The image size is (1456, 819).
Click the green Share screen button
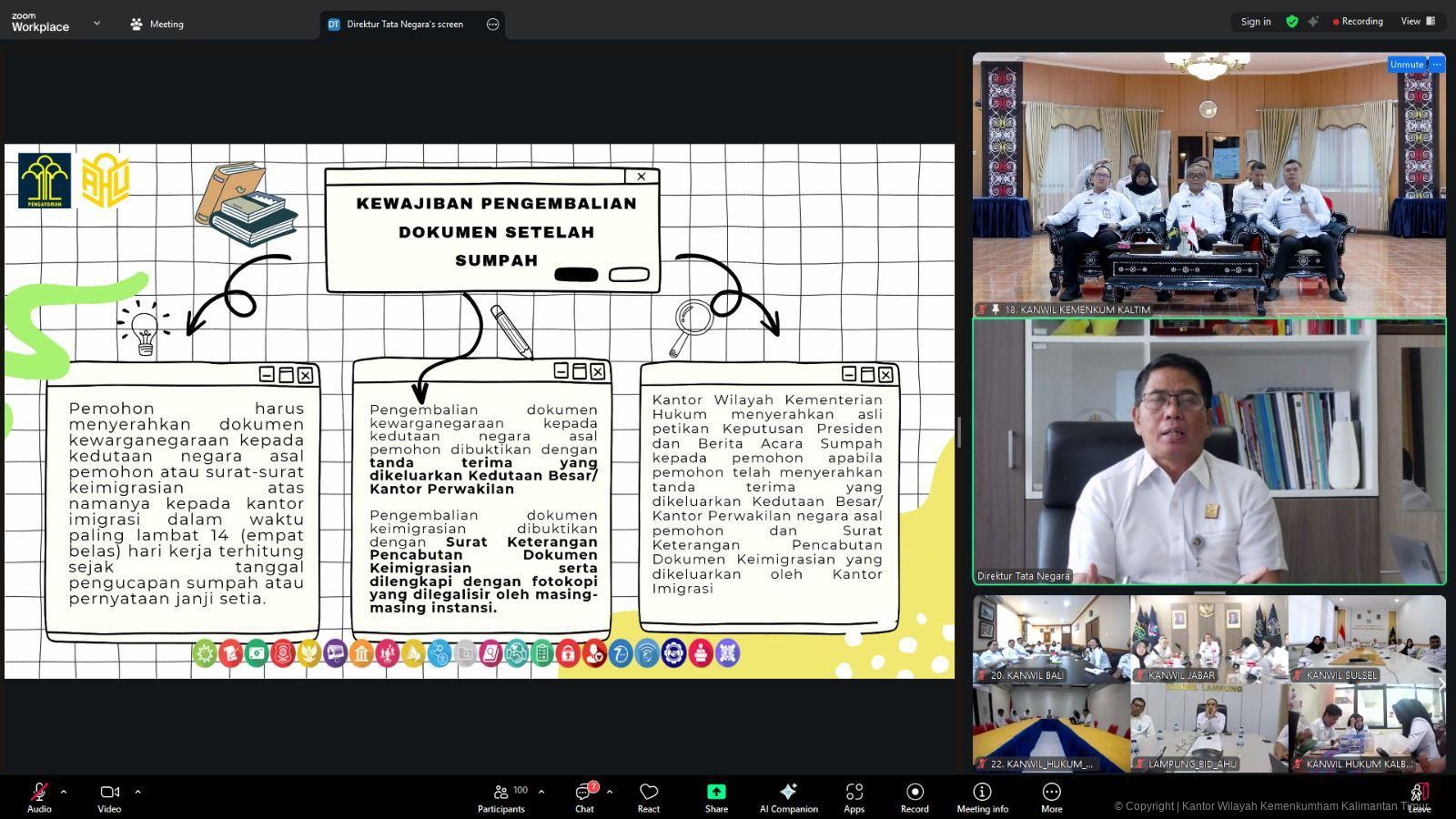click(x=716, y=797)
